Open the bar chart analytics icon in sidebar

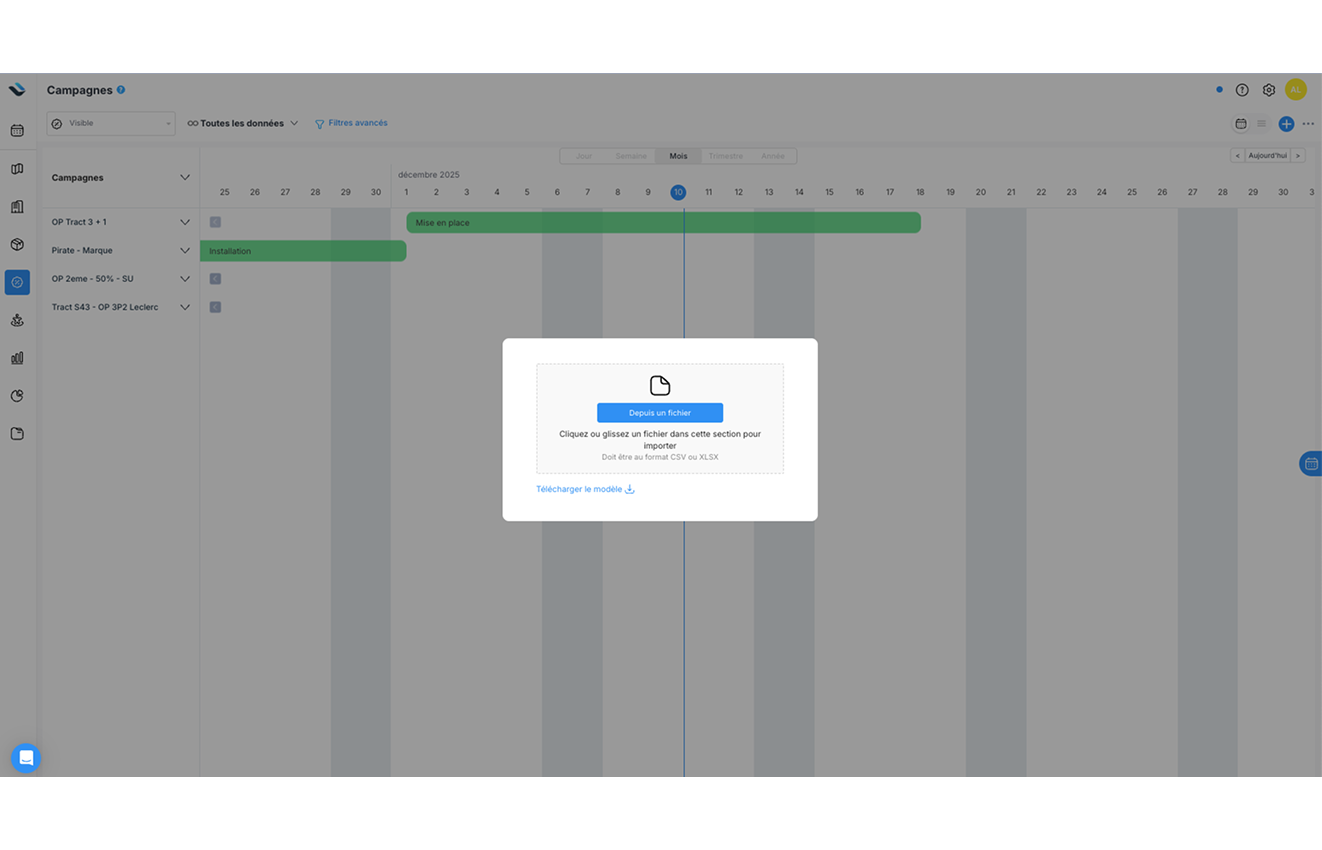(x=16, y=357)
